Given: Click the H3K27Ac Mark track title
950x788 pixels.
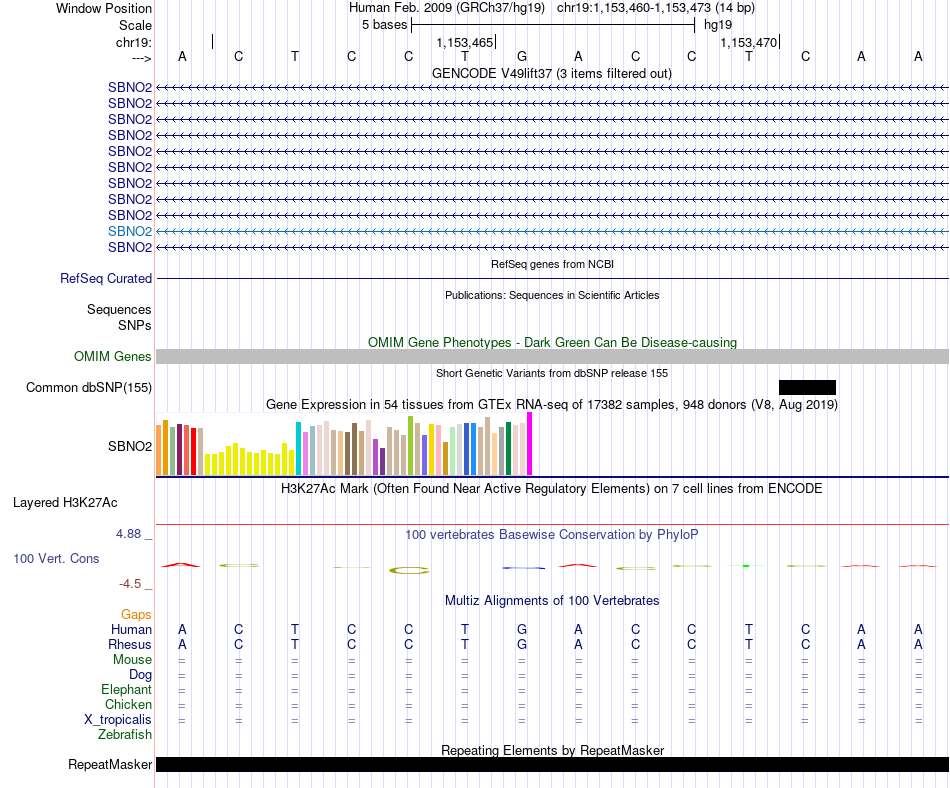Looking at the screenshot, I should 551,489.
